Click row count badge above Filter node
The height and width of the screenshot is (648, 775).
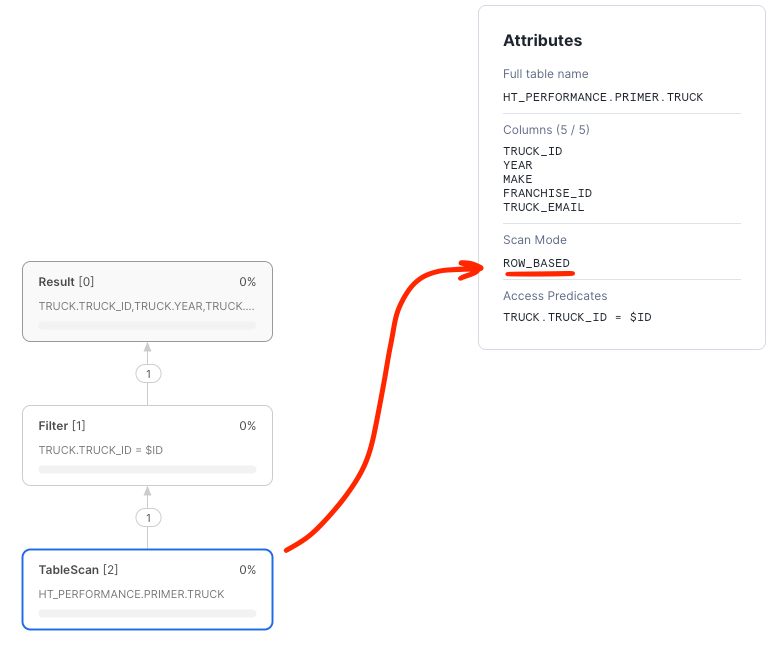[x=148, y=374]
